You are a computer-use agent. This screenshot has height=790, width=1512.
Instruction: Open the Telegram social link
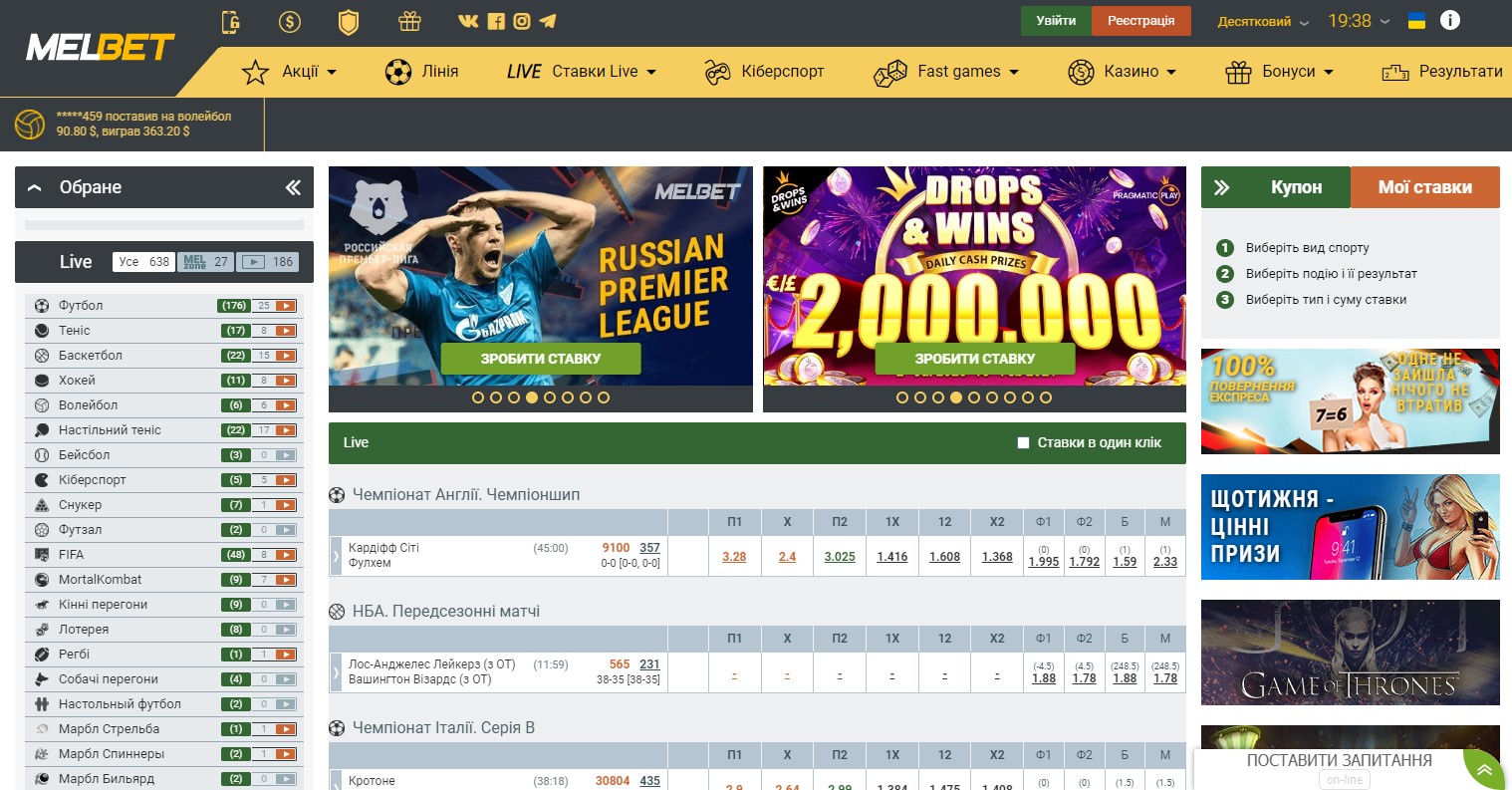click(x=548, y=21)
